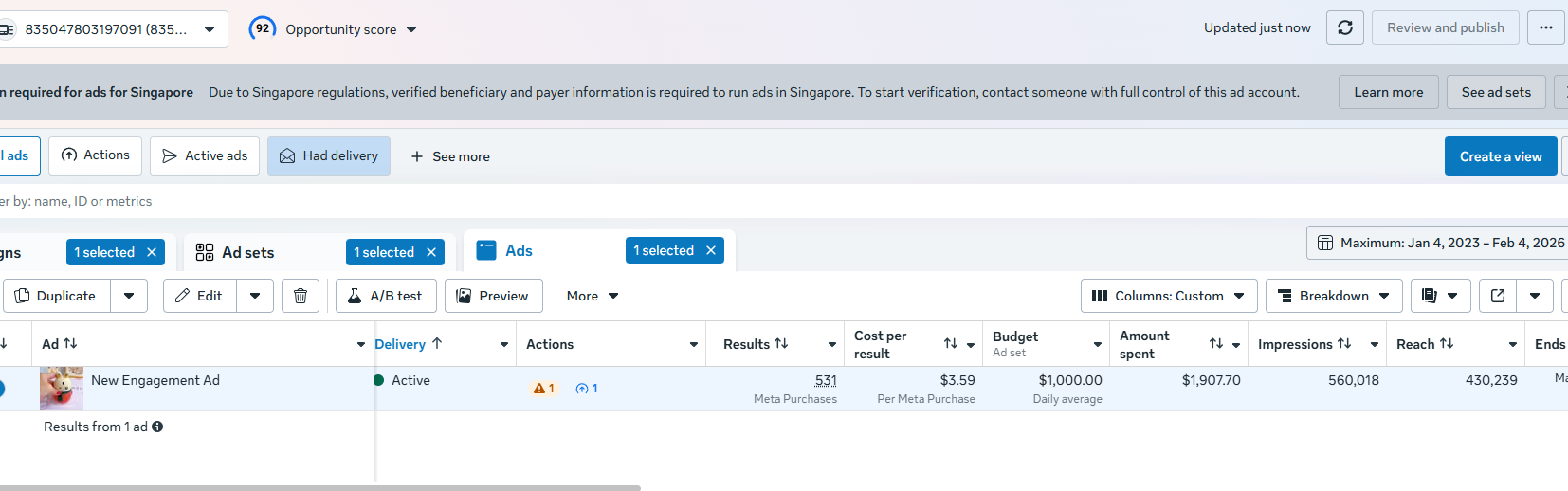1568x491 pixels.
Task: Open the three-dot more options menu
Action: click(x=1545, y=28)
